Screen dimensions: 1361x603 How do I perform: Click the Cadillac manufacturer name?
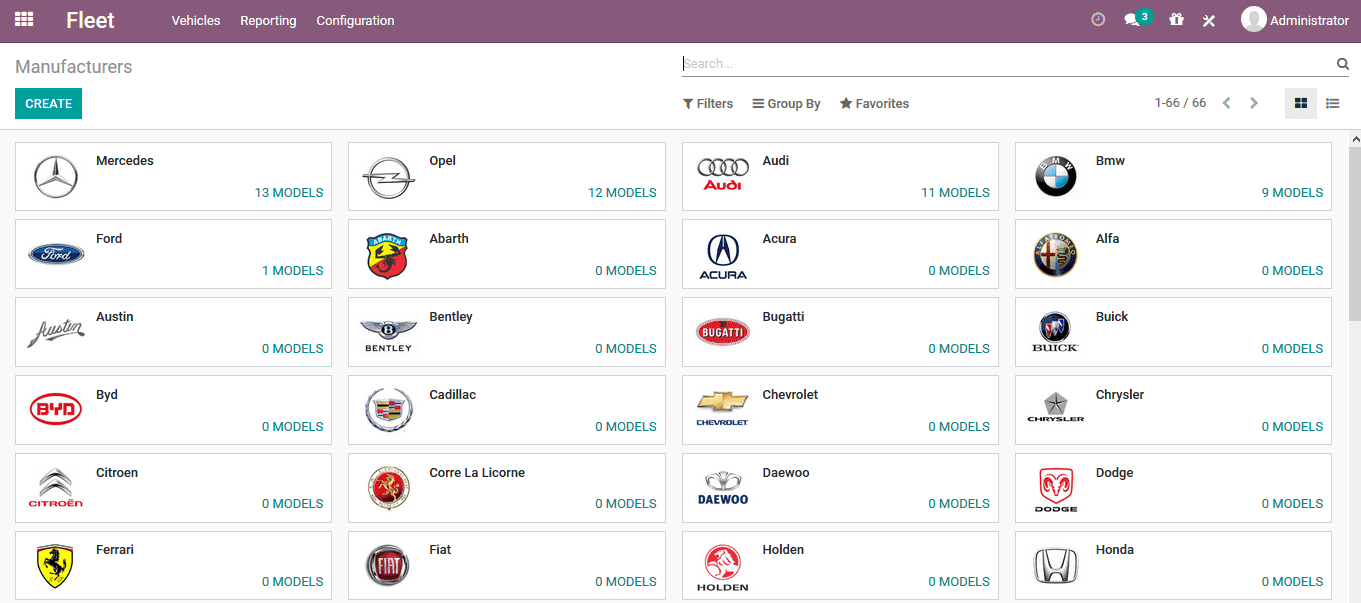(x=453, y=395)
